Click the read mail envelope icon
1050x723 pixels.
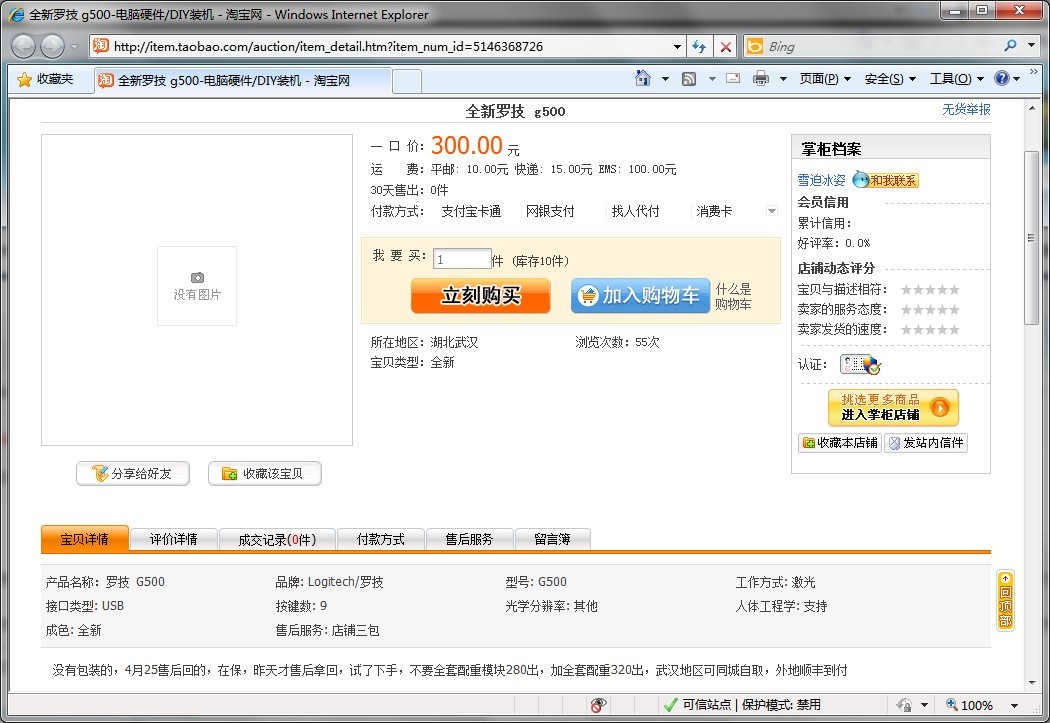tap(733, 79)
